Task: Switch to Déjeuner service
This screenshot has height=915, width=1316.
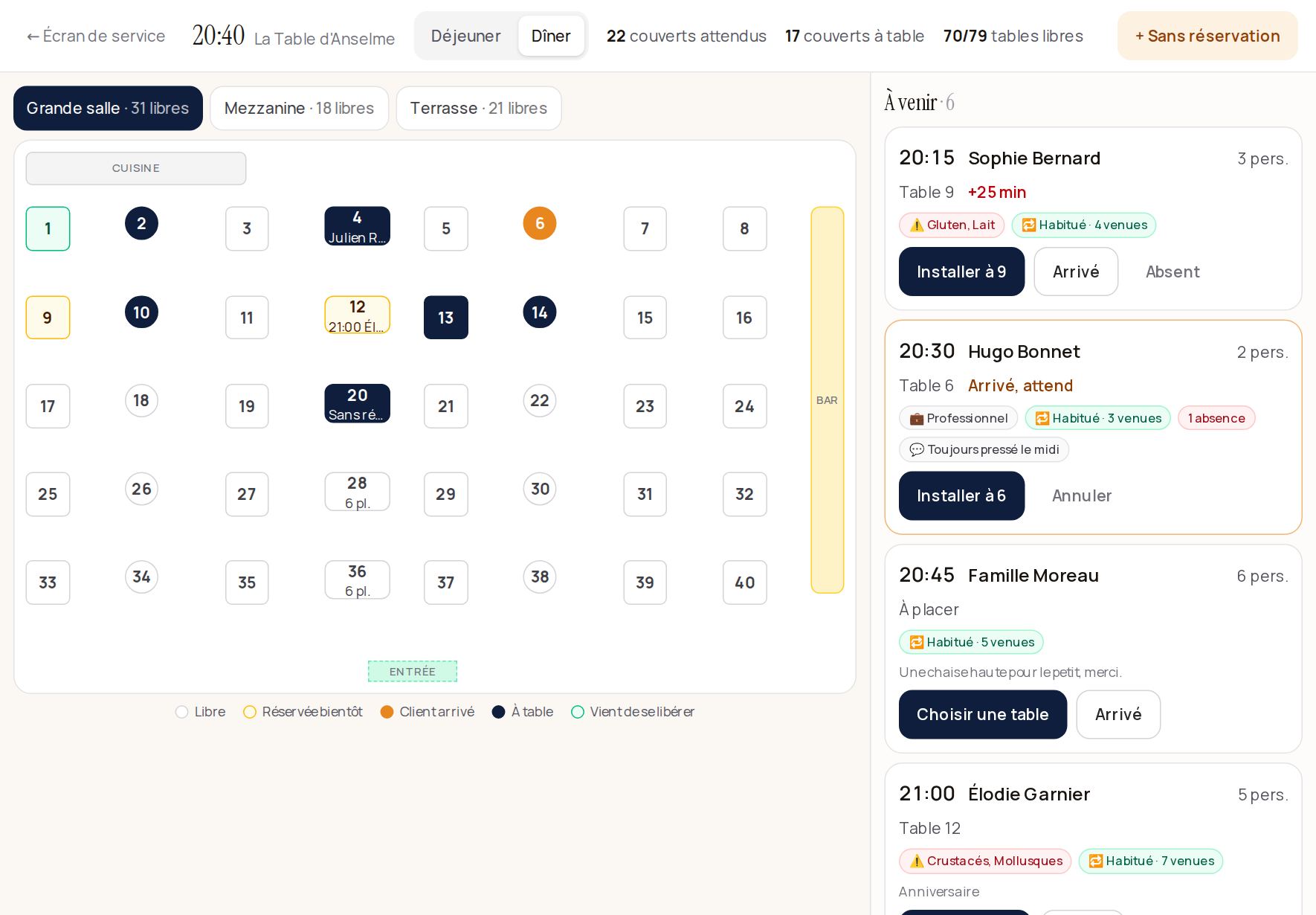Action: (x=465, y=36)
